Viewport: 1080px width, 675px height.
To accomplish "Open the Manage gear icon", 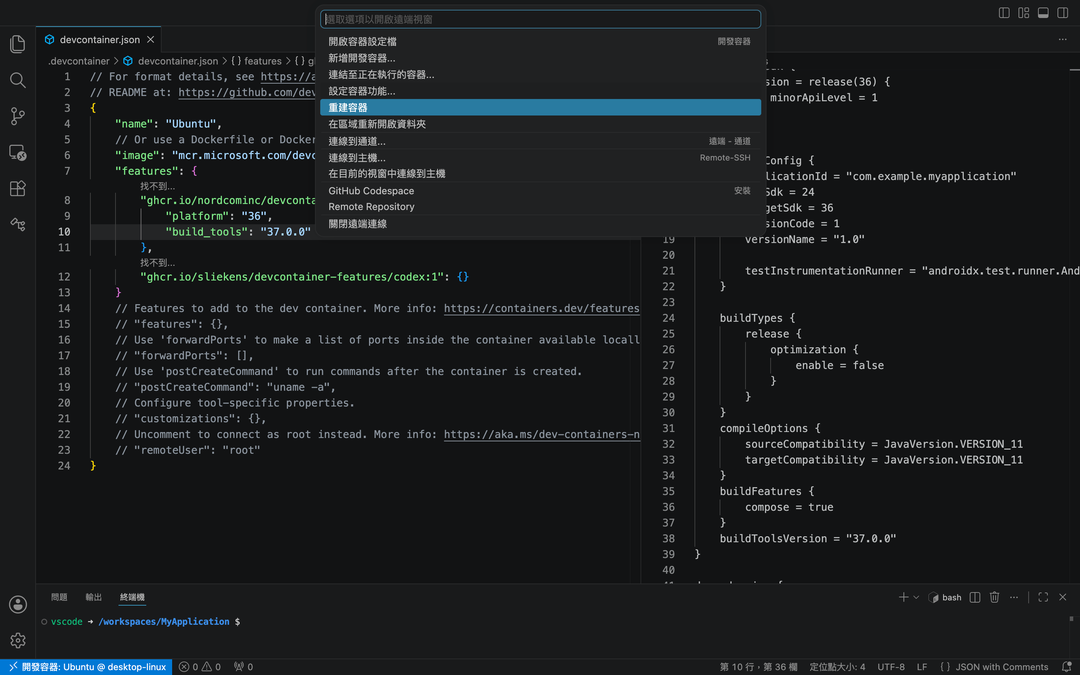I will (18, 640).
